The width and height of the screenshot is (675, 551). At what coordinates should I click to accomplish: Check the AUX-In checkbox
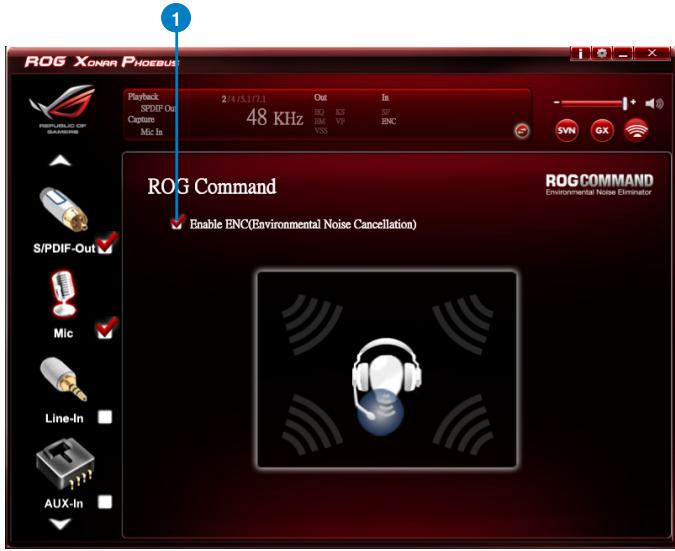coord(105,502)
